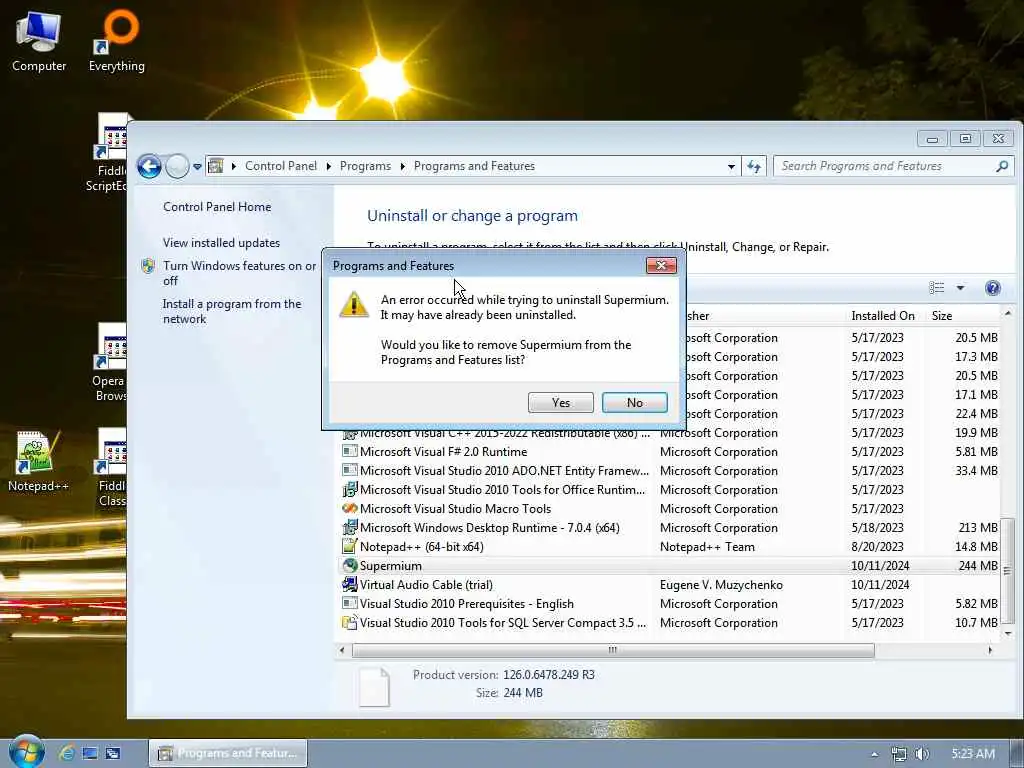The image size is (1024, 768).
Task: Click the 5:23 AM taskbar clock
Action: [973, 754]
